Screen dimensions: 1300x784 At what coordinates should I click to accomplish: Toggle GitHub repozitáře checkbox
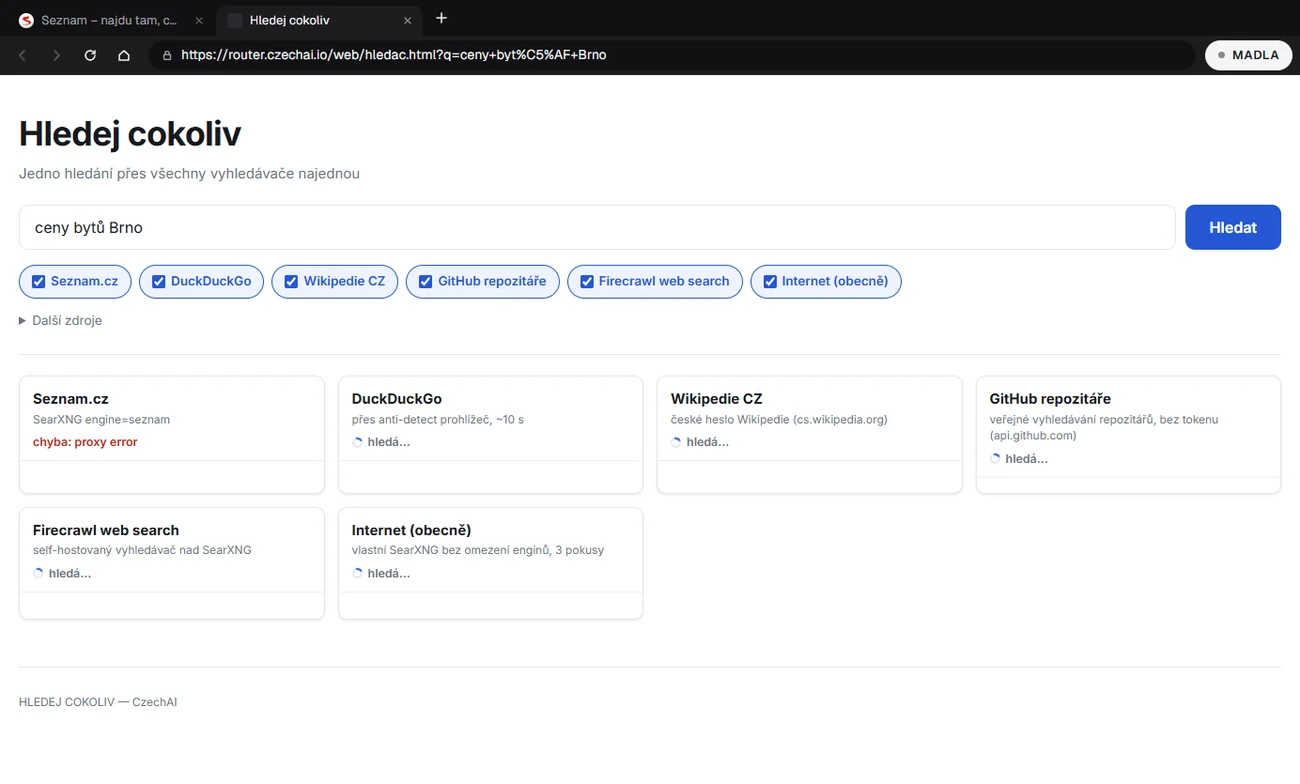[425, 281]
